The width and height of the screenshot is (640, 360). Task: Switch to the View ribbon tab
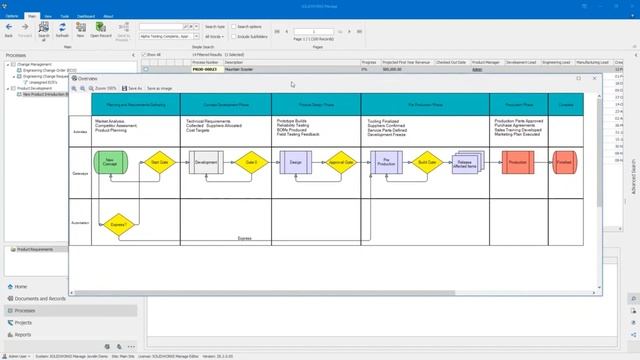point(48,16)
